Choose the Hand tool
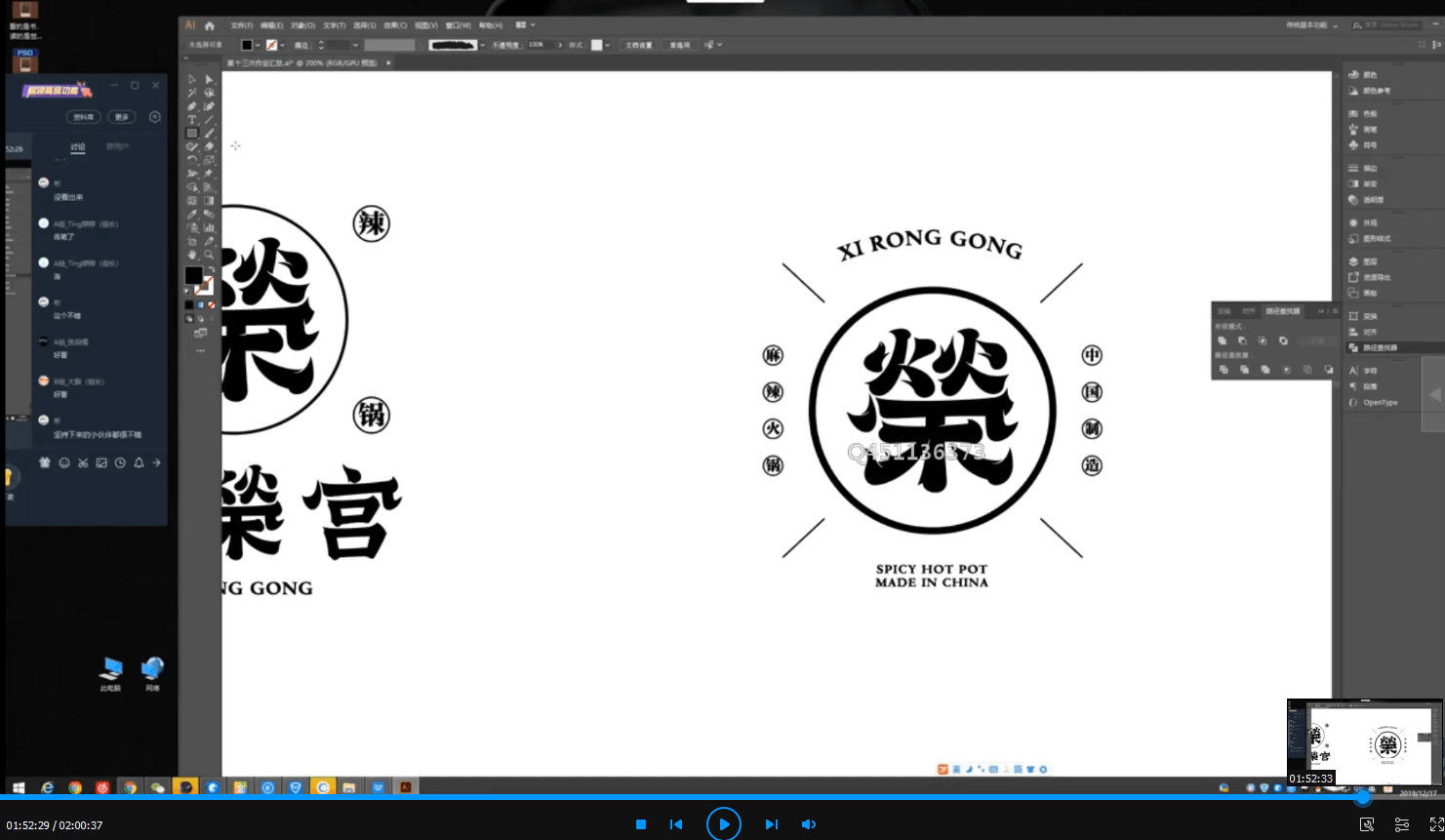The width and height of the screenshot is (1445, 840). point(192,255)
